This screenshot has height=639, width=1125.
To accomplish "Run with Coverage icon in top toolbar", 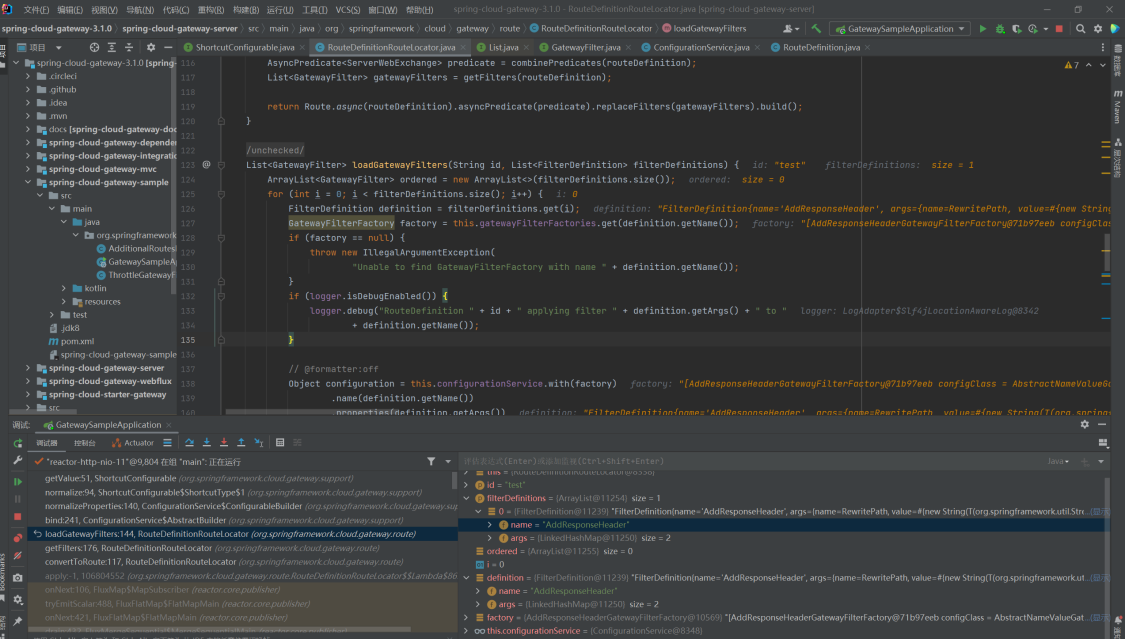I will [1017, 29].
